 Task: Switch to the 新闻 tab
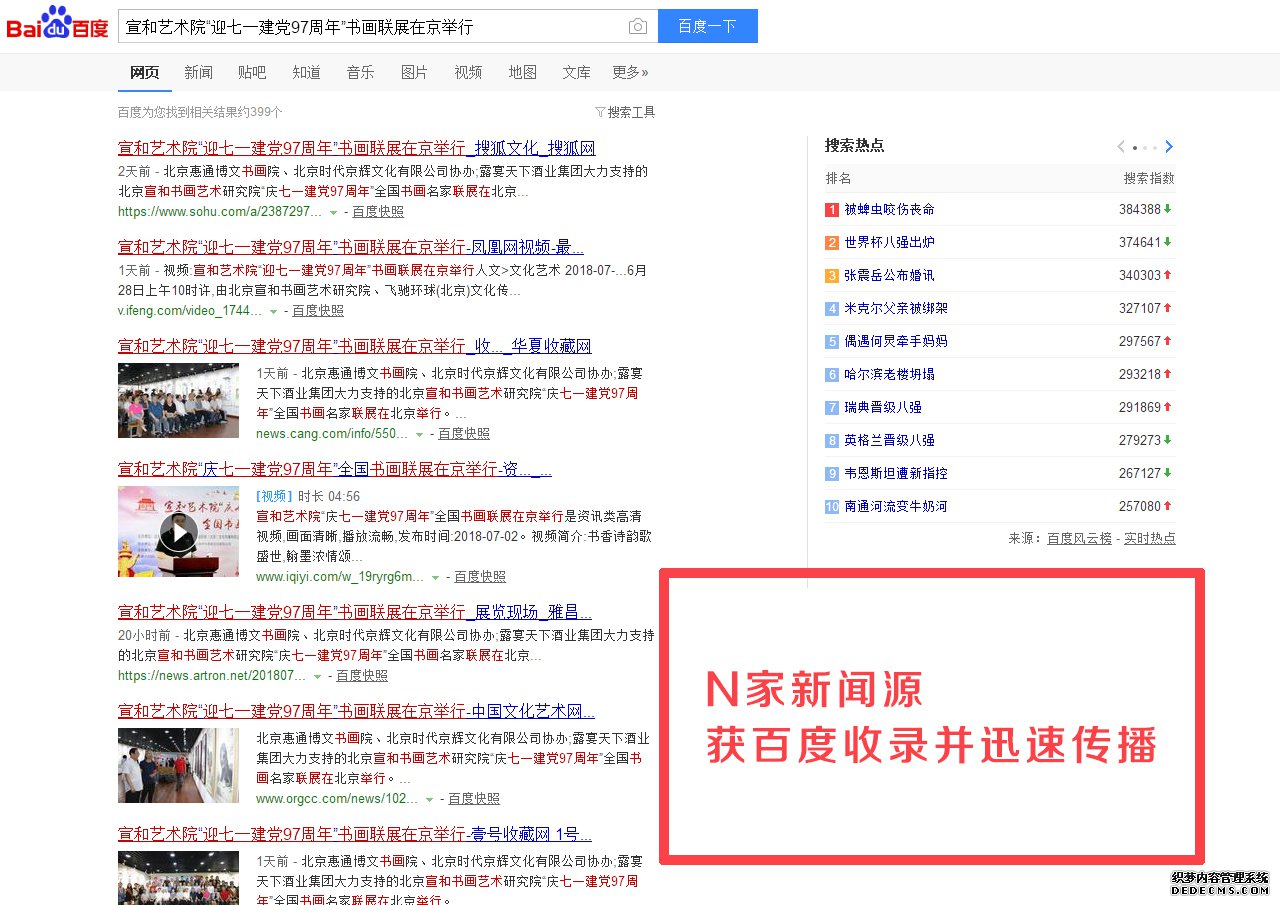[x=198, y=72]
